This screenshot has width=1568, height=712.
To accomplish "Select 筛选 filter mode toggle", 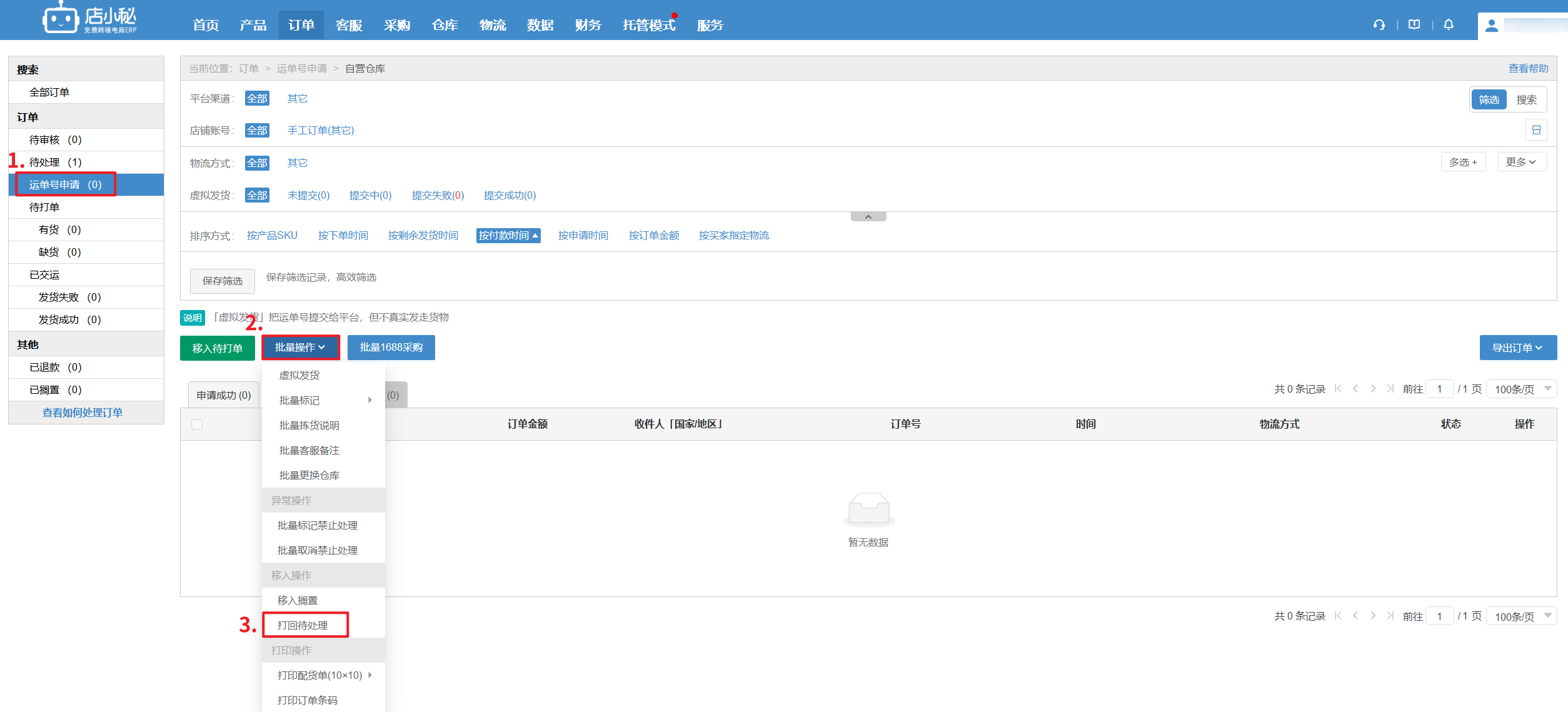I will tap(1489, 100).
